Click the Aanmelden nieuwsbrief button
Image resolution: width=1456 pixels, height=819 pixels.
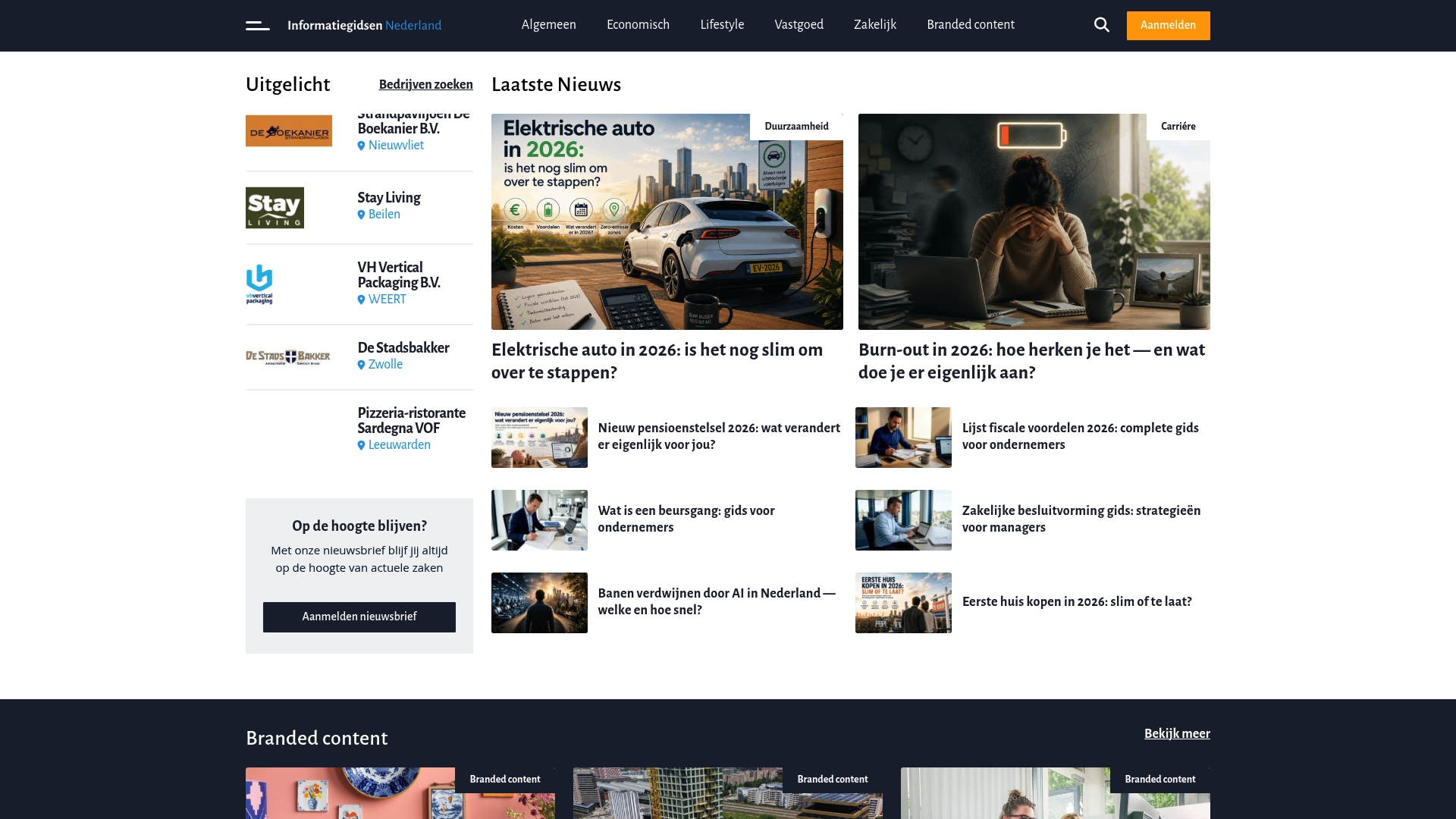coord(359,617)
